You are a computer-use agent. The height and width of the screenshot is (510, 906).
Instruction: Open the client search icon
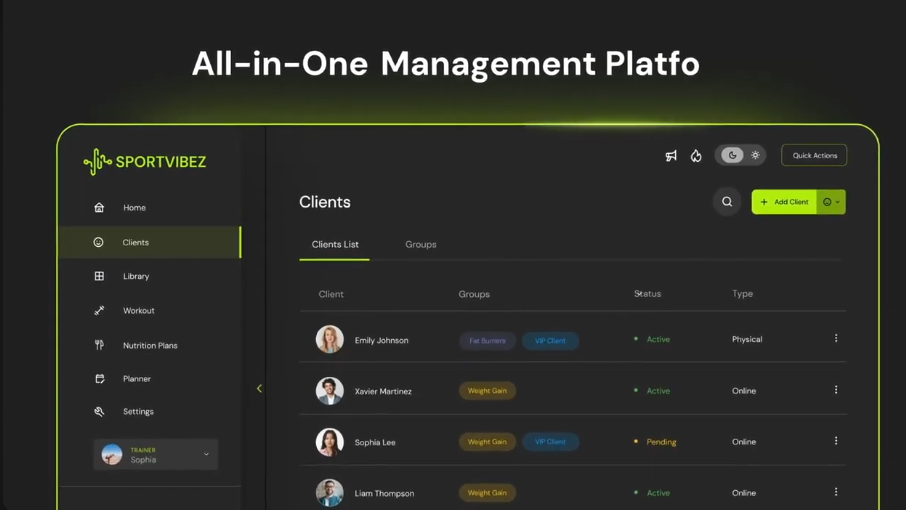[727, 202]
